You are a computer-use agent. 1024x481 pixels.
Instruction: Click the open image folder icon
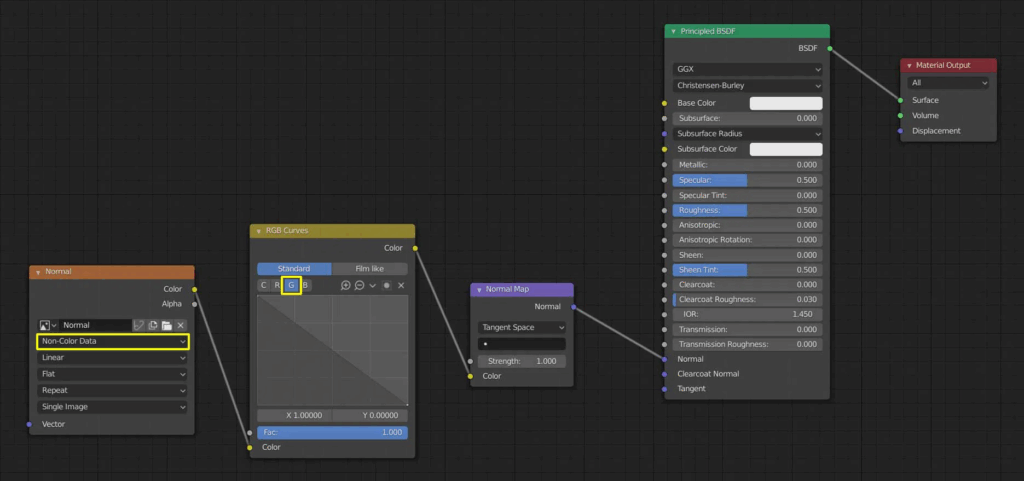167,325
